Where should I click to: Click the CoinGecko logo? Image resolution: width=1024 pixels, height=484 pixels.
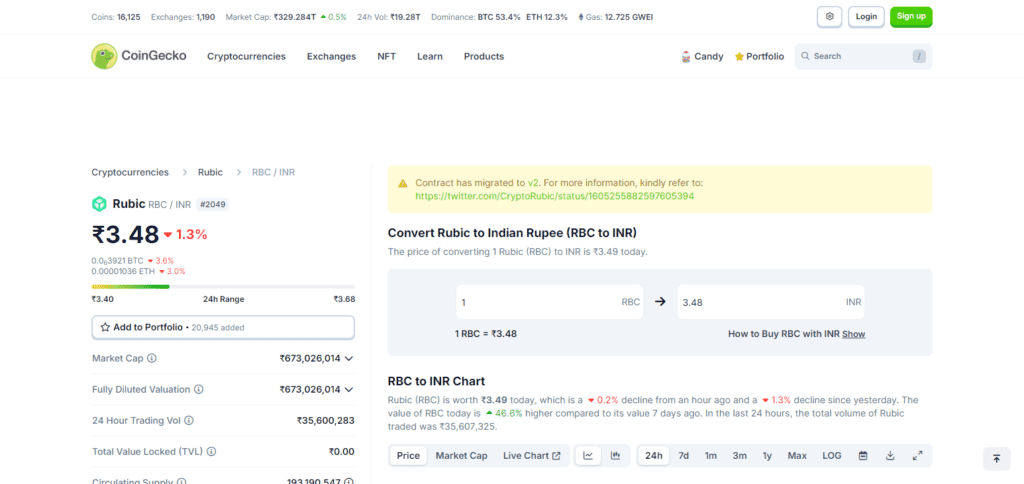click(138, 56)
